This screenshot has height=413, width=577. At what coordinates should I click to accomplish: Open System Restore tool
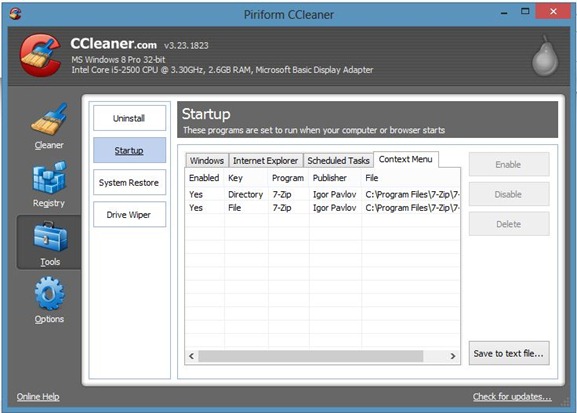coord(130,182)
